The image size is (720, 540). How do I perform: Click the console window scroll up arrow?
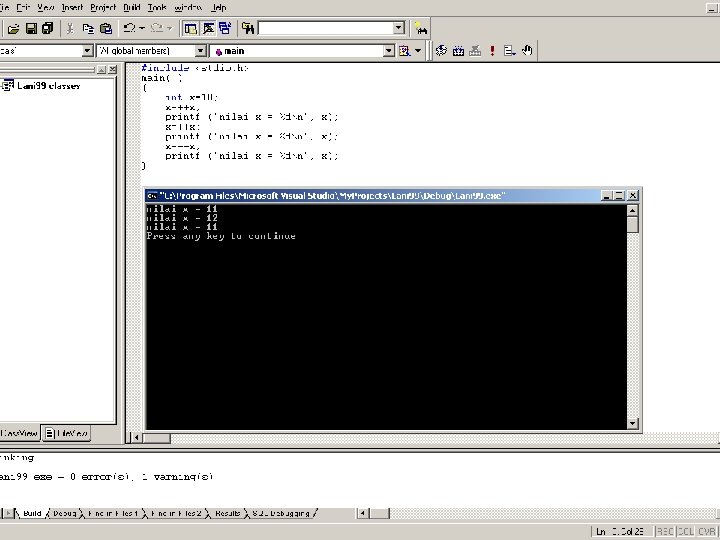(x=633, y=211)
